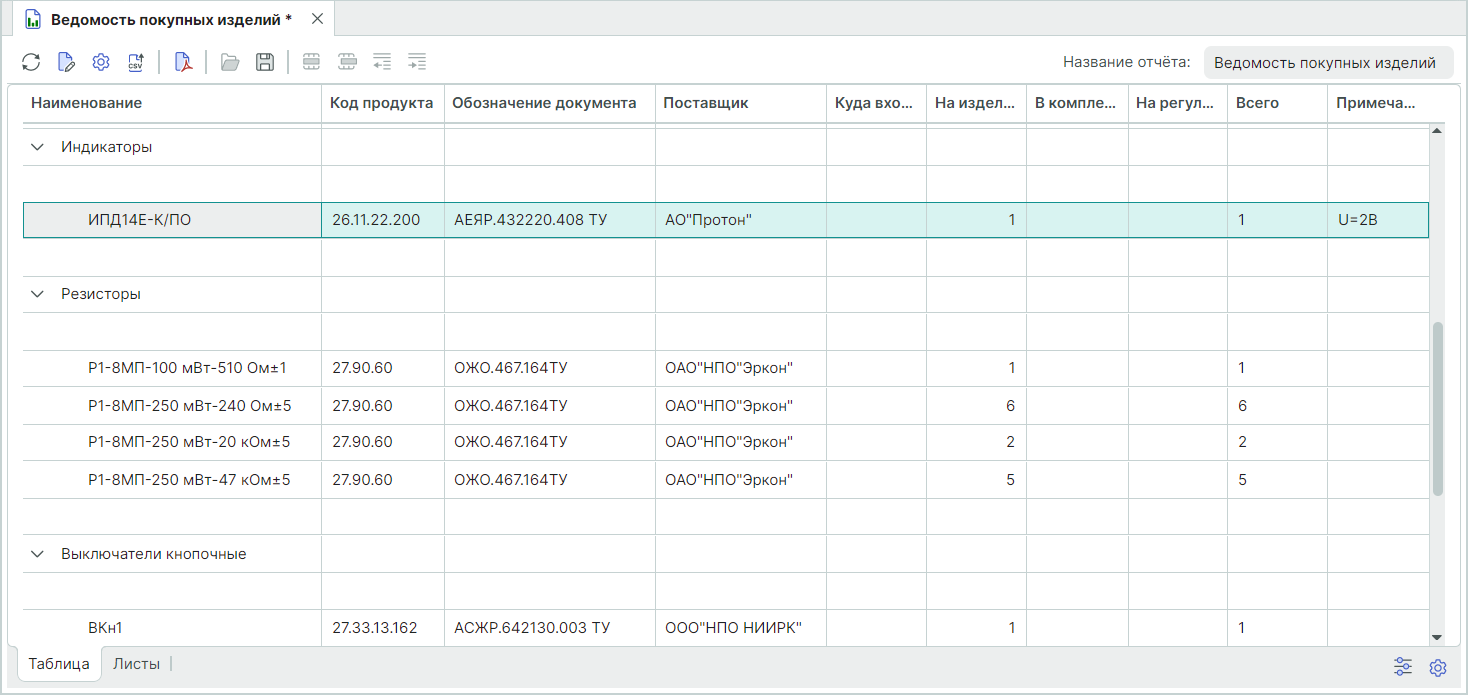Select the Таблица tab
The height and width of the screenshot is (695, 1468).
[x=59, y=664]
